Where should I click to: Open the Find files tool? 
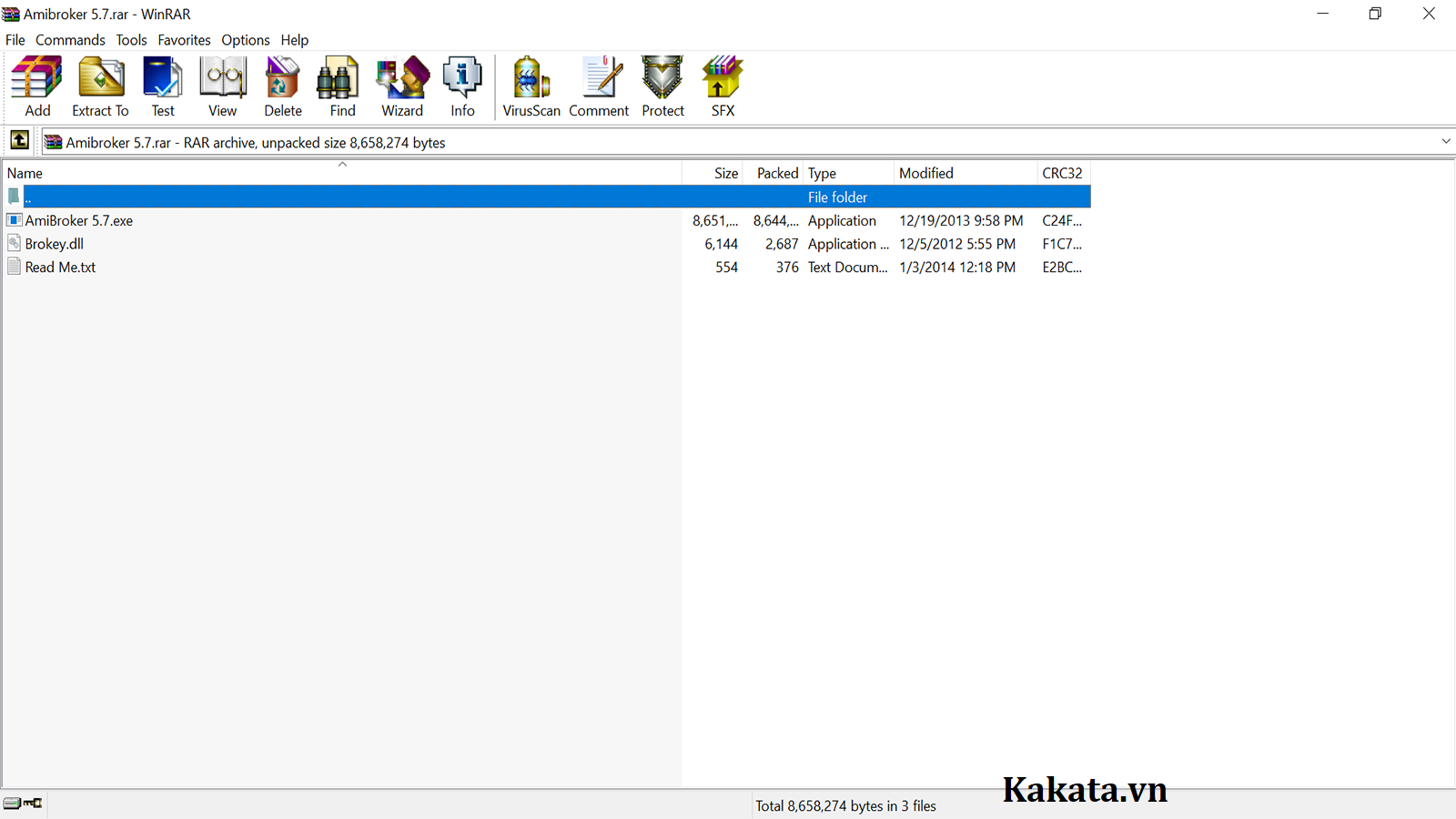coord(338,78)
